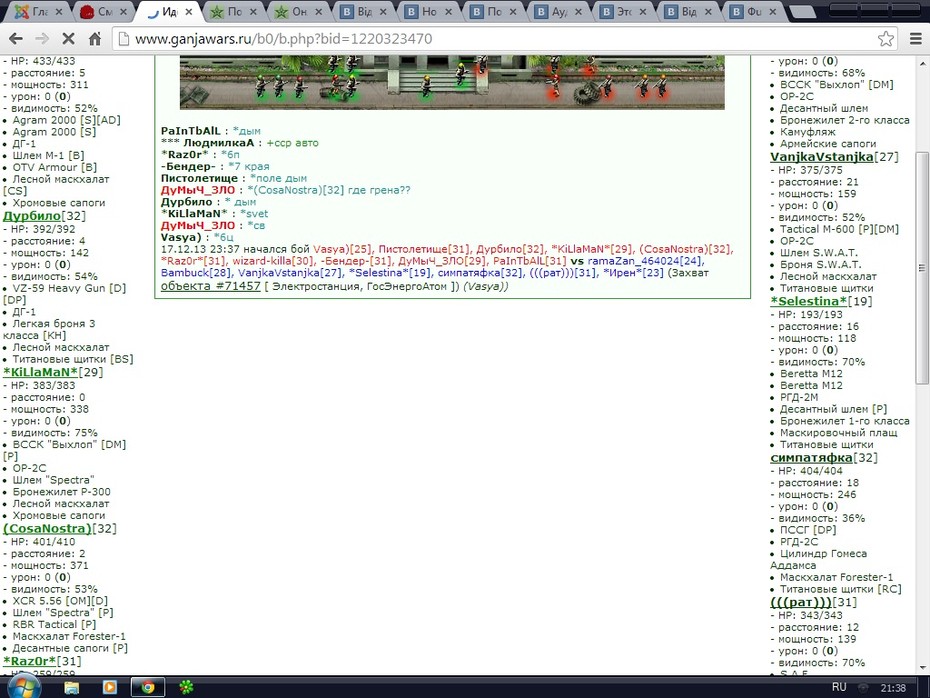930x698 pixels.
Task: Select 'XCR 5.56 [OM][D]' item text
Action: pyautogui.click(x=60, y=601)
